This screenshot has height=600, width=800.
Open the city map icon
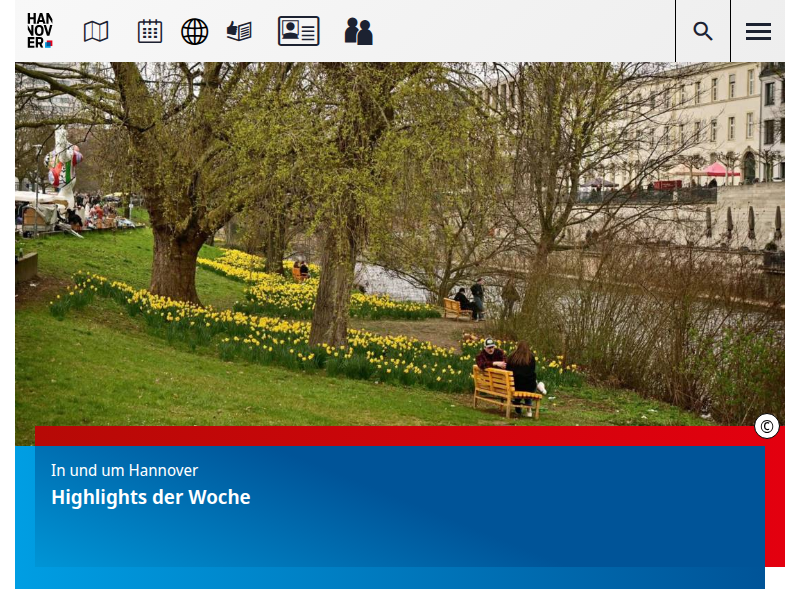click(96, 31)
